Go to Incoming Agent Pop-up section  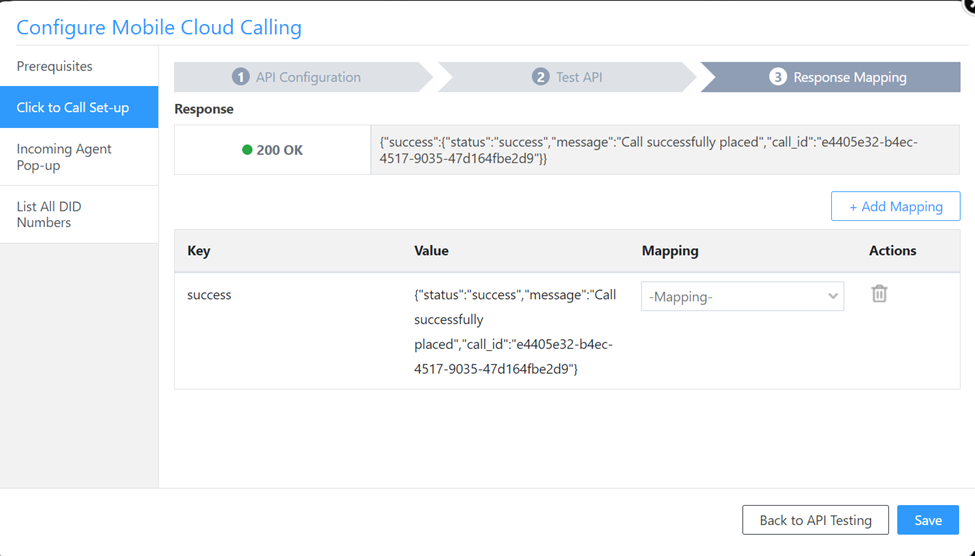[64, 157]
